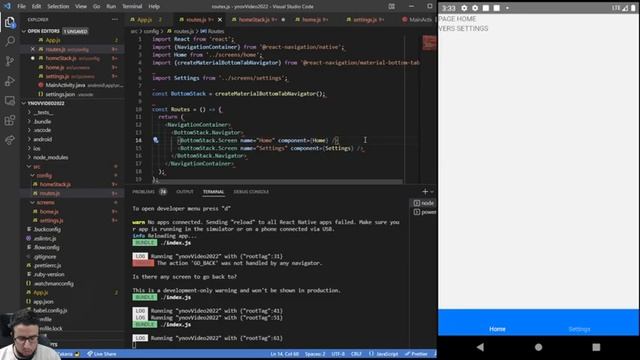Tap the Home bottom tab in emulator

click(497, 329)
